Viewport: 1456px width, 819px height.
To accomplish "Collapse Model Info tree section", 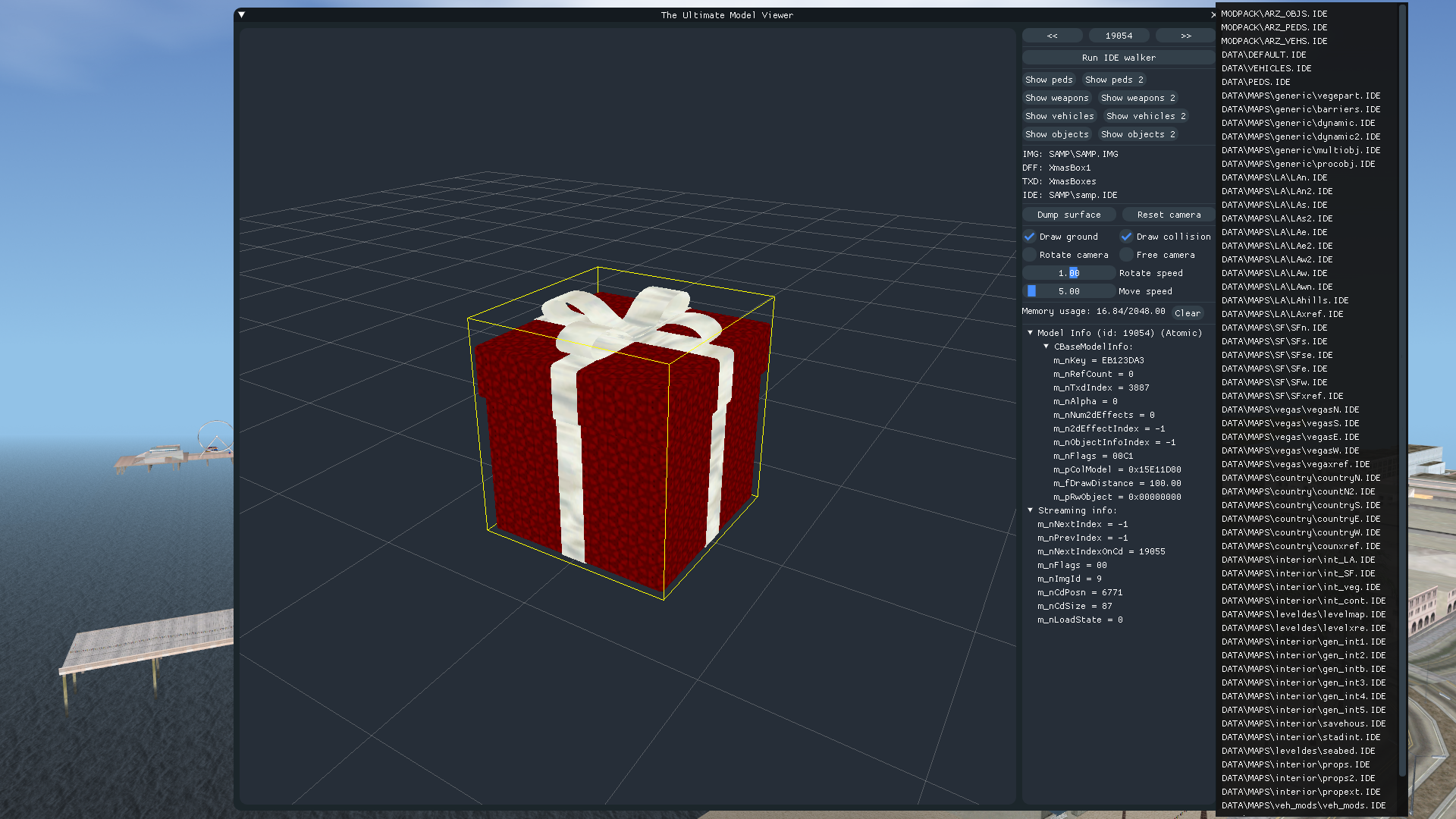I will (x=1030, y=333).
